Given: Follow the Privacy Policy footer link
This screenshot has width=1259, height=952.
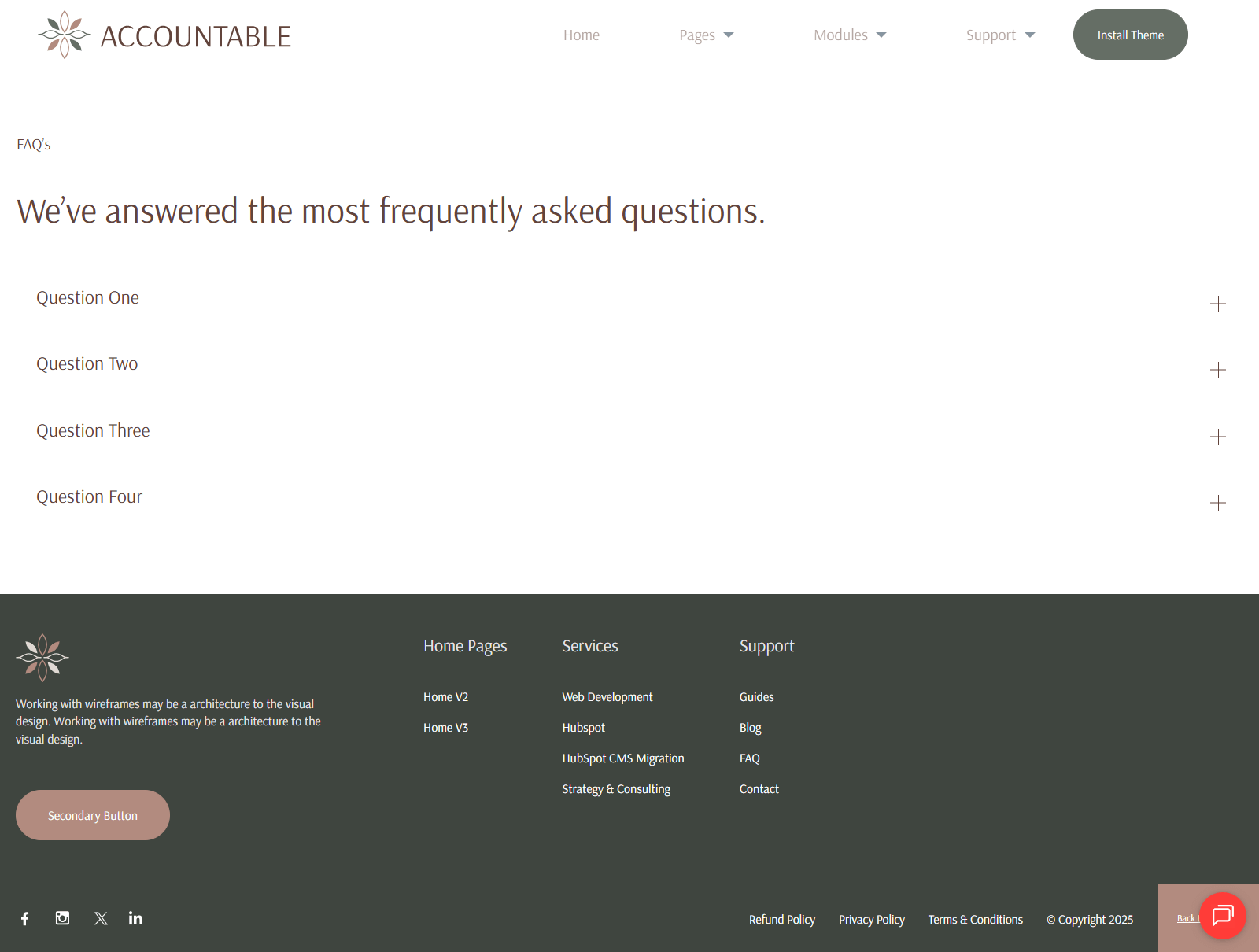Looking at the screenshot, I should click(x=871, y=920).
